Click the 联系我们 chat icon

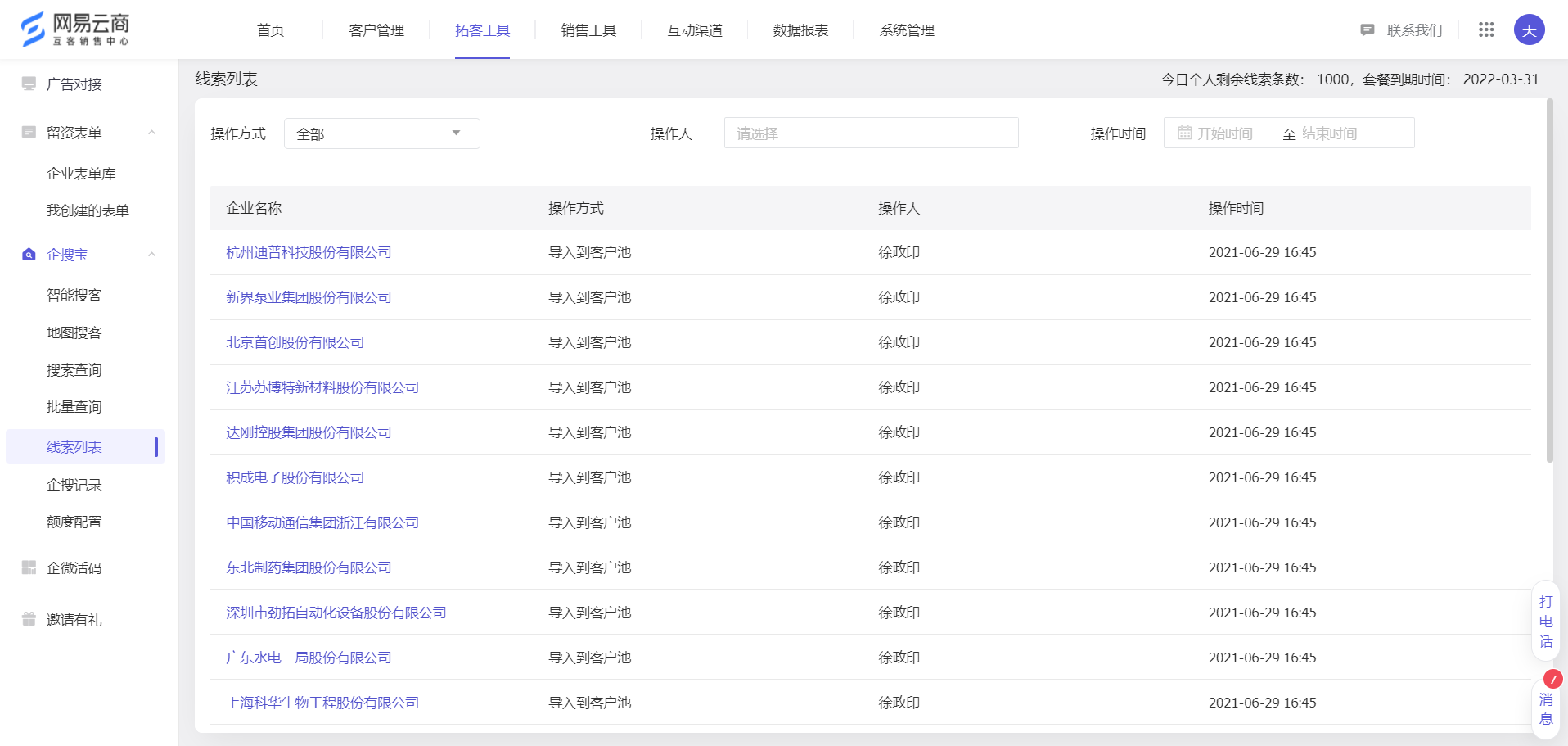click(x=1367, y=30)
